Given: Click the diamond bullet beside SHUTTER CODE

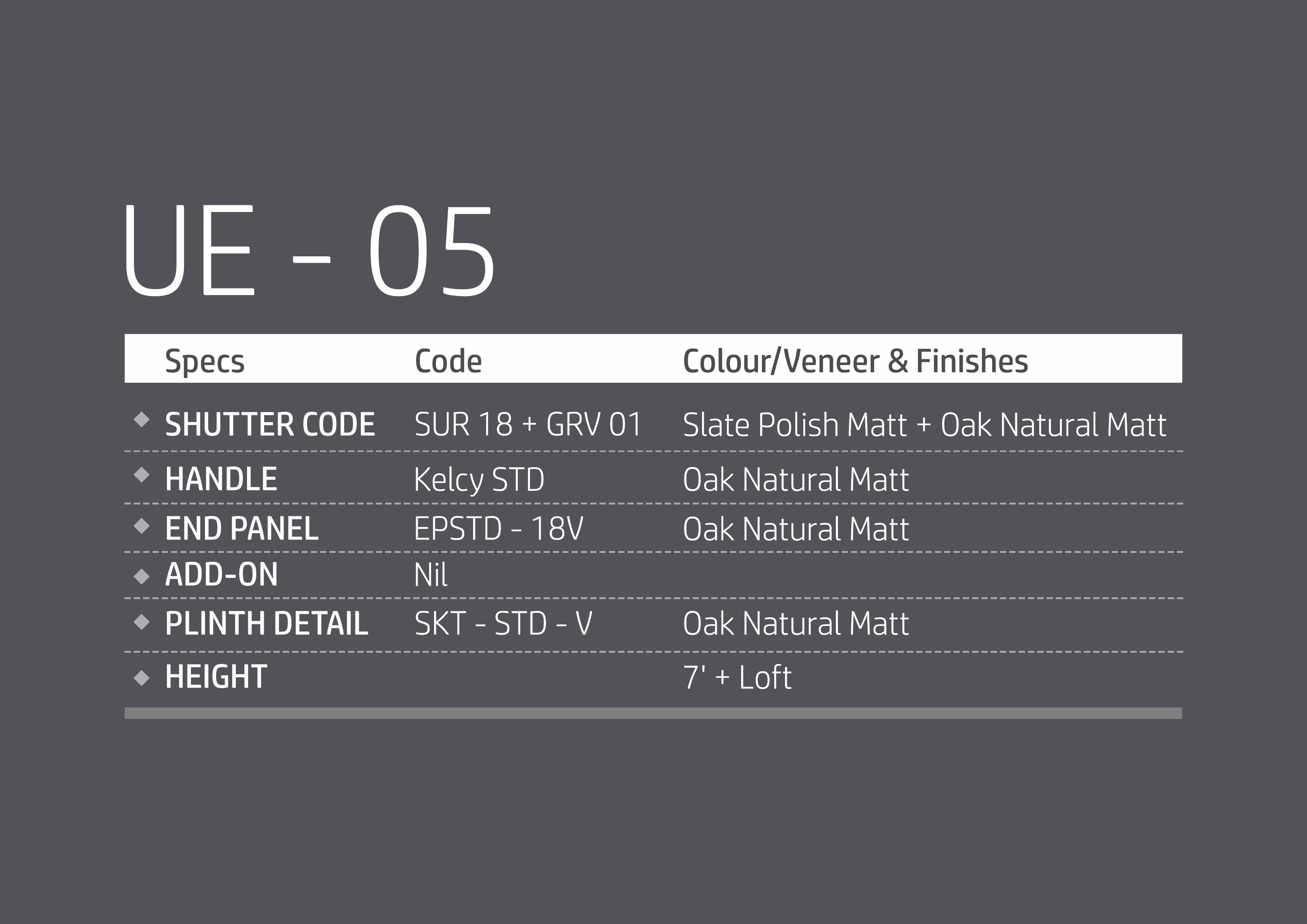Looking at the screenshot, I should pos(141,420).
